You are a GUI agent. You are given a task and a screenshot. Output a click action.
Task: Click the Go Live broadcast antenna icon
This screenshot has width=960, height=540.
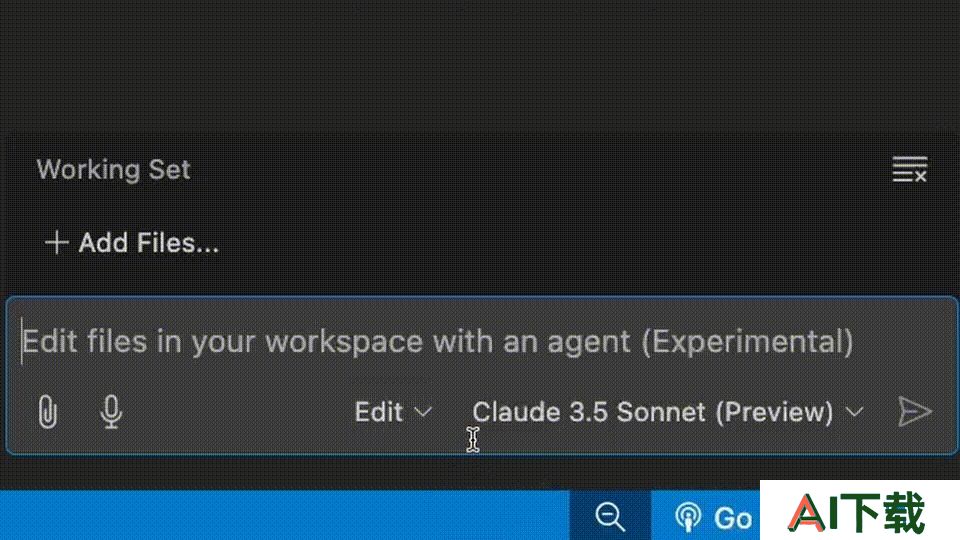point(688,517)
